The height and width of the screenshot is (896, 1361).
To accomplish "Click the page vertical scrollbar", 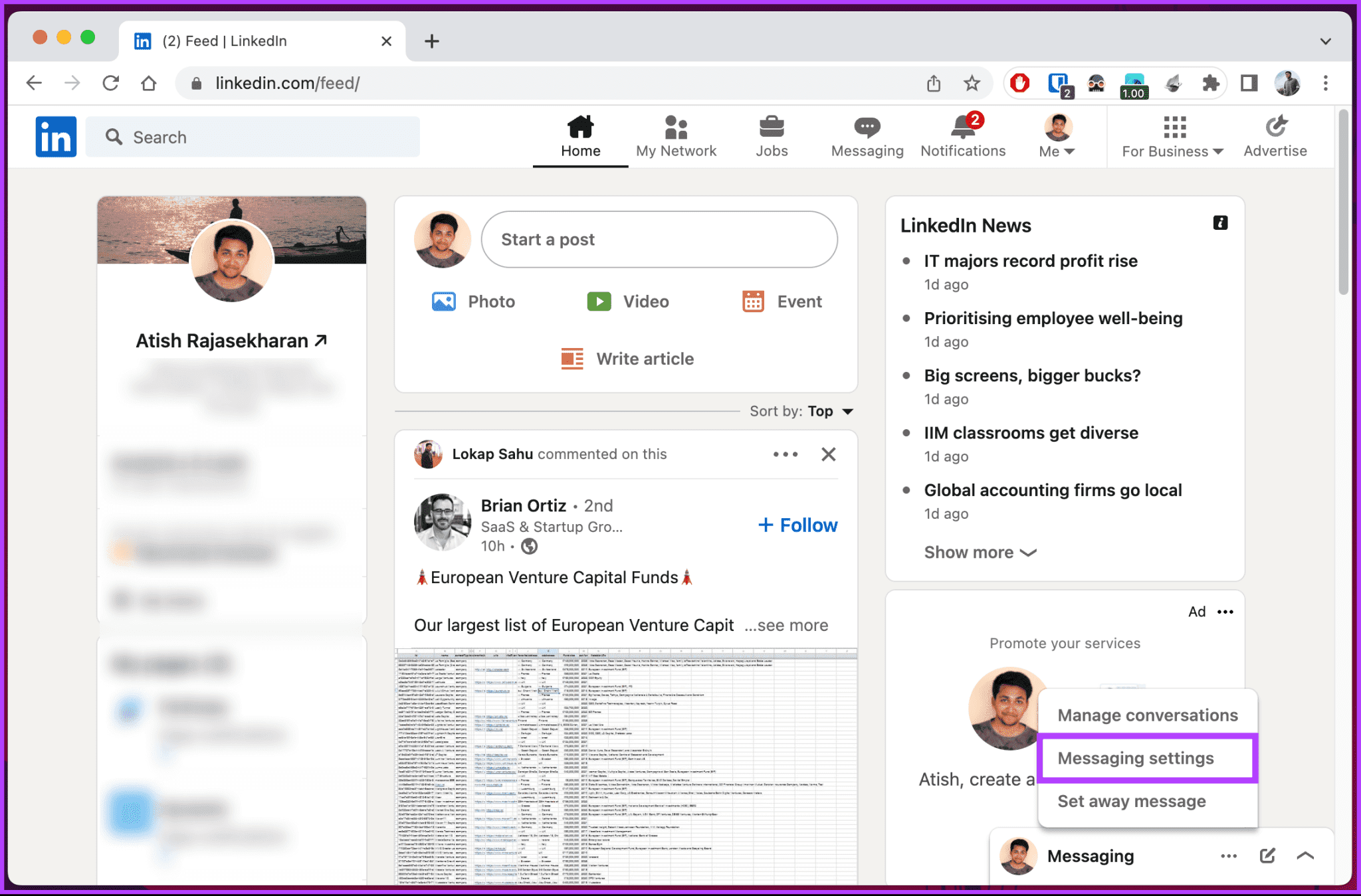I will click(x=1343, y=203).
